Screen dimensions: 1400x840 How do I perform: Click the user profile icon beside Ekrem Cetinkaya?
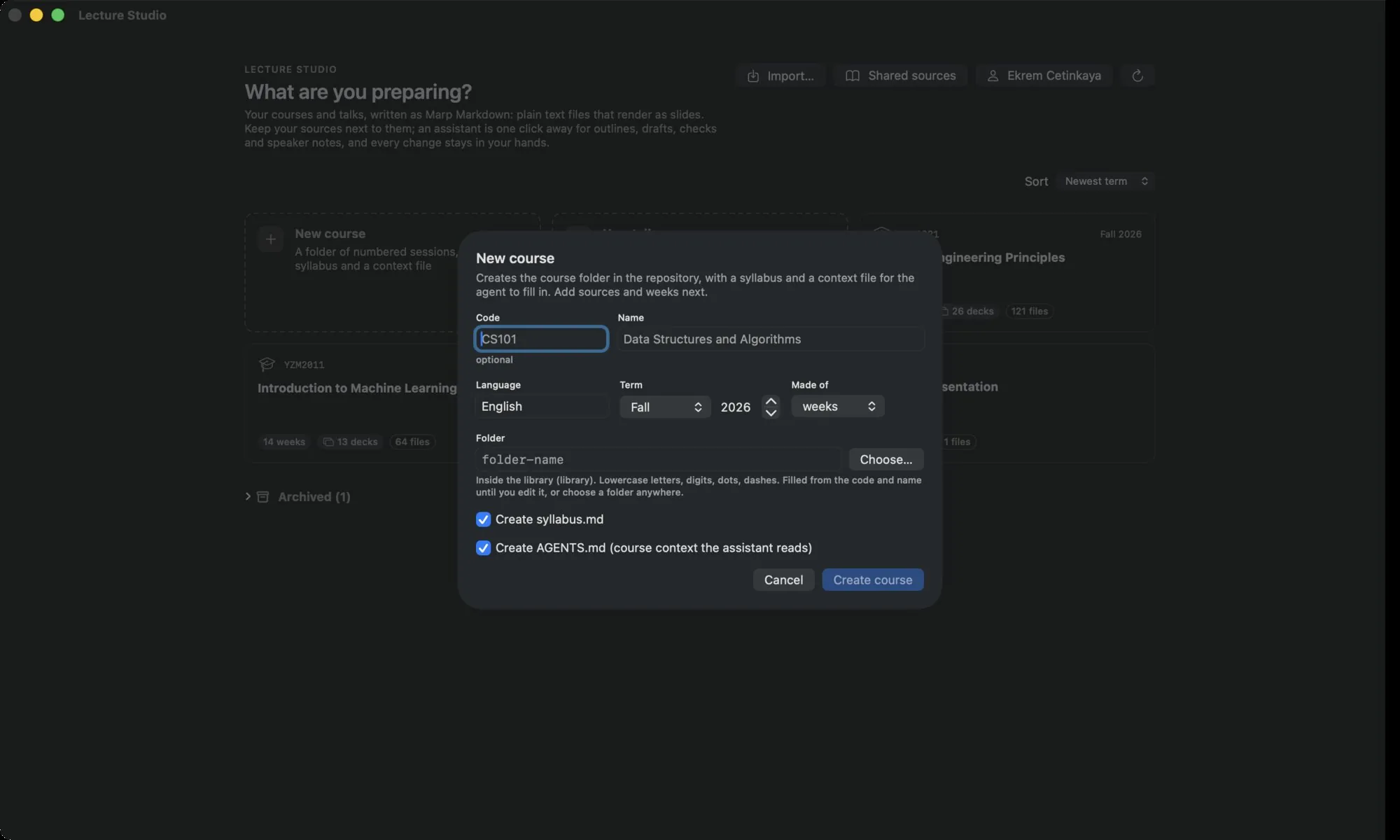(993, 76)
